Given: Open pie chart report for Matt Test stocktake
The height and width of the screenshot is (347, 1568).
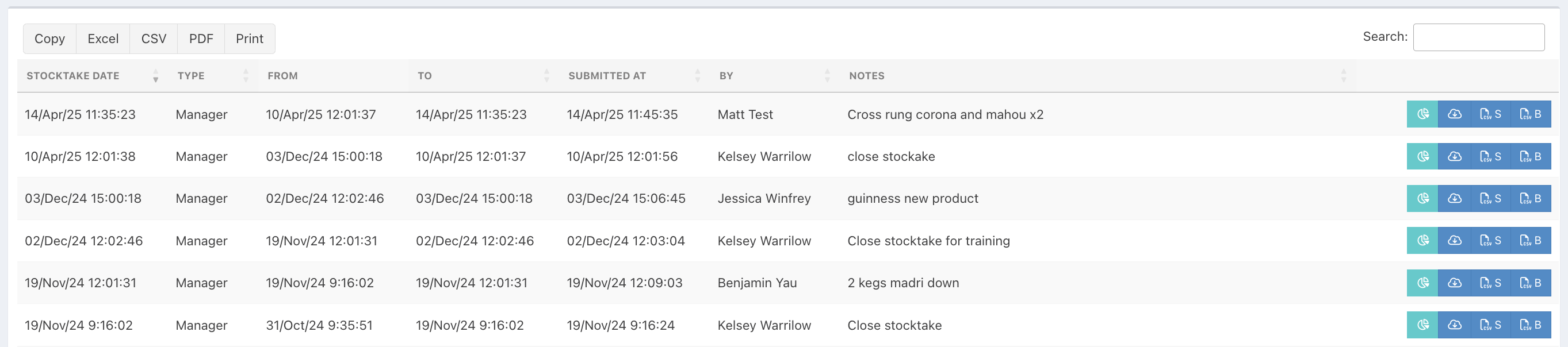Looking at the screenshot, I should coord(1422,114).
